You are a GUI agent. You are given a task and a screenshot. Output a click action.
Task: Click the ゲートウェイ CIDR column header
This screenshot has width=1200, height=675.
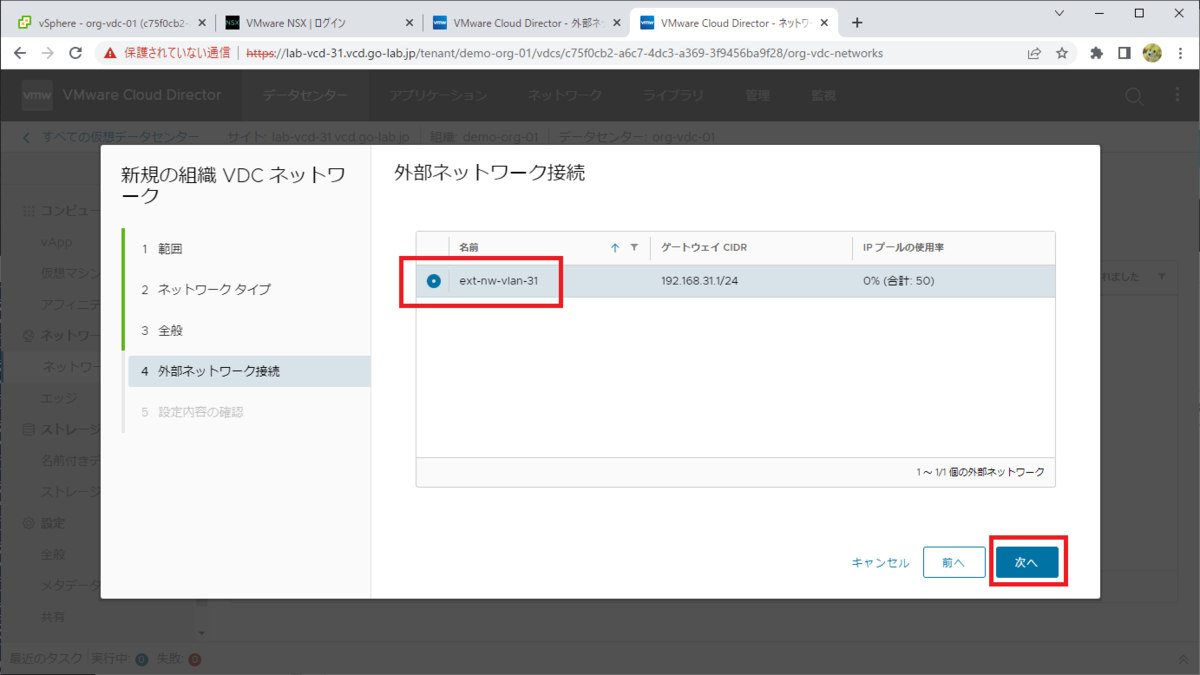[704, 248]
